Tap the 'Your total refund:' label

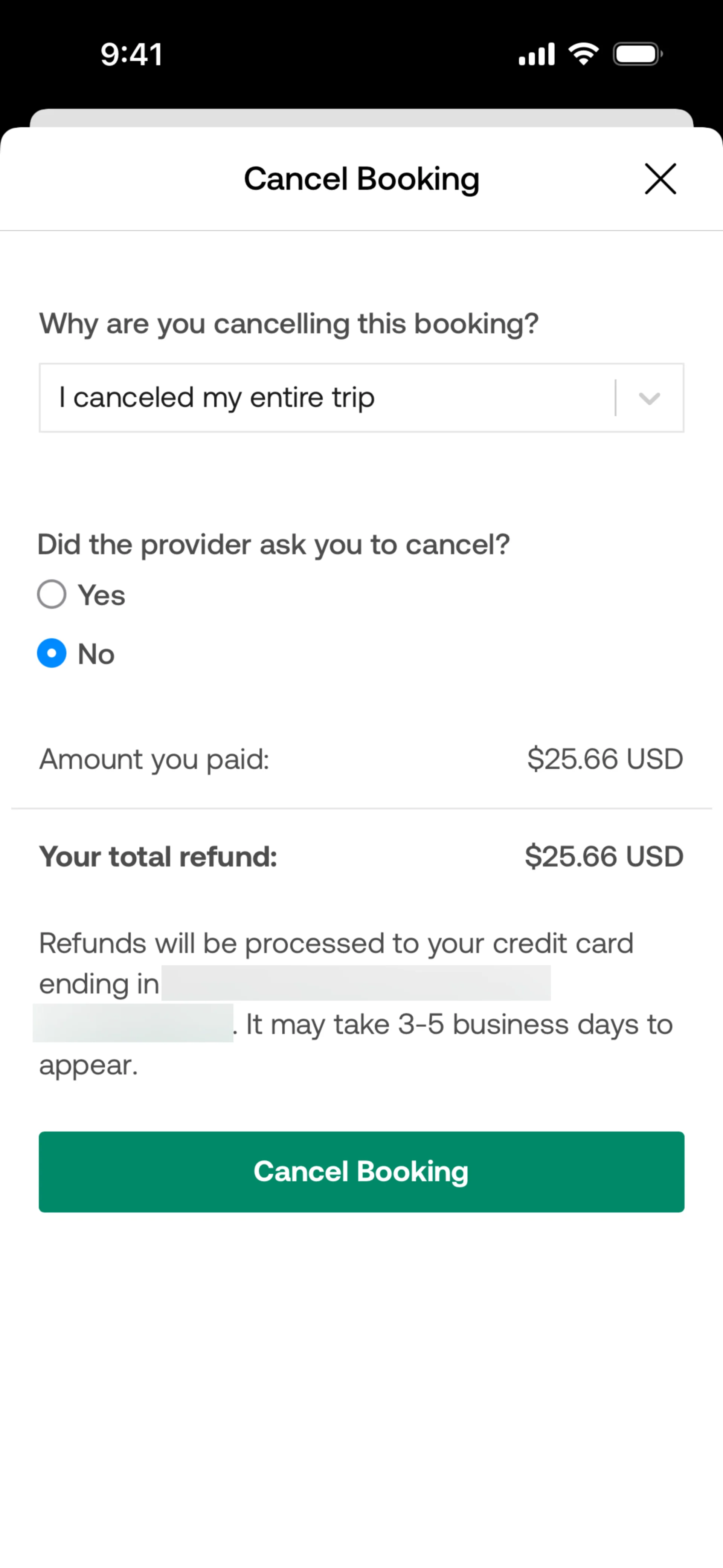(x=158, y=856)
